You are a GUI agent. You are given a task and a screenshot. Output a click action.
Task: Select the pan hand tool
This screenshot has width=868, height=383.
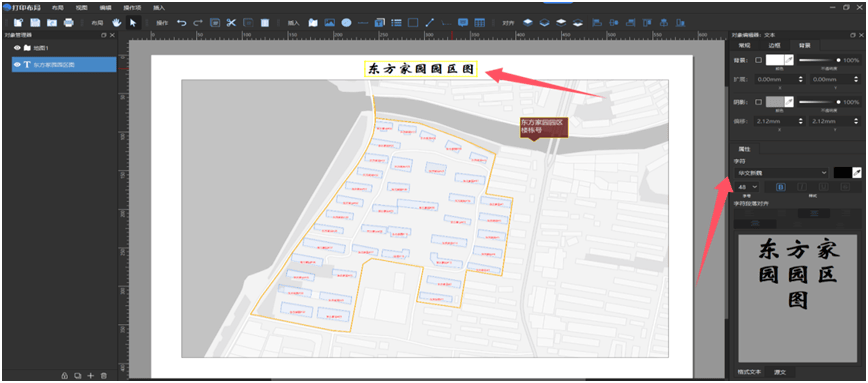pos(116,23)
